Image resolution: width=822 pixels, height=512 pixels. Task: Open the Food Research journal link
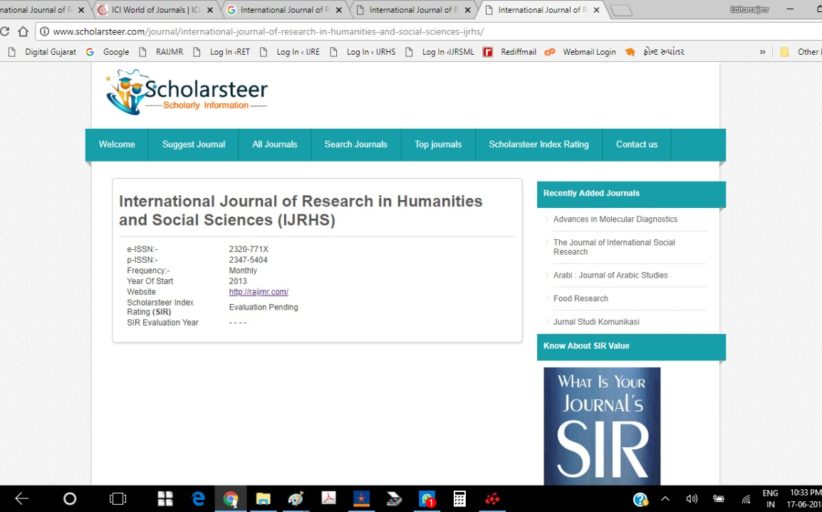tap(581, 299)
